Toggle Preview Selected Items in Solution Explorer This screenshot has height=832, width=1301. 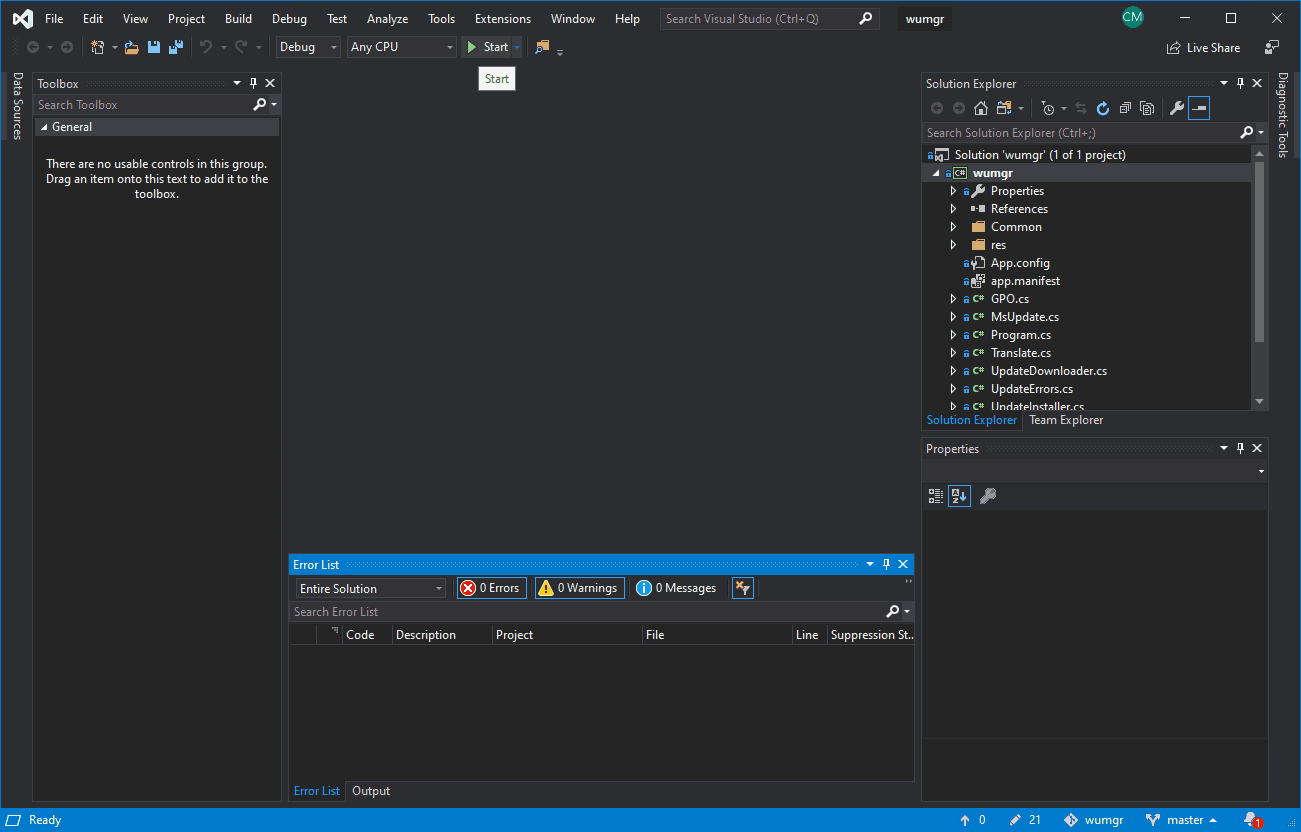tap(1199, 108)
